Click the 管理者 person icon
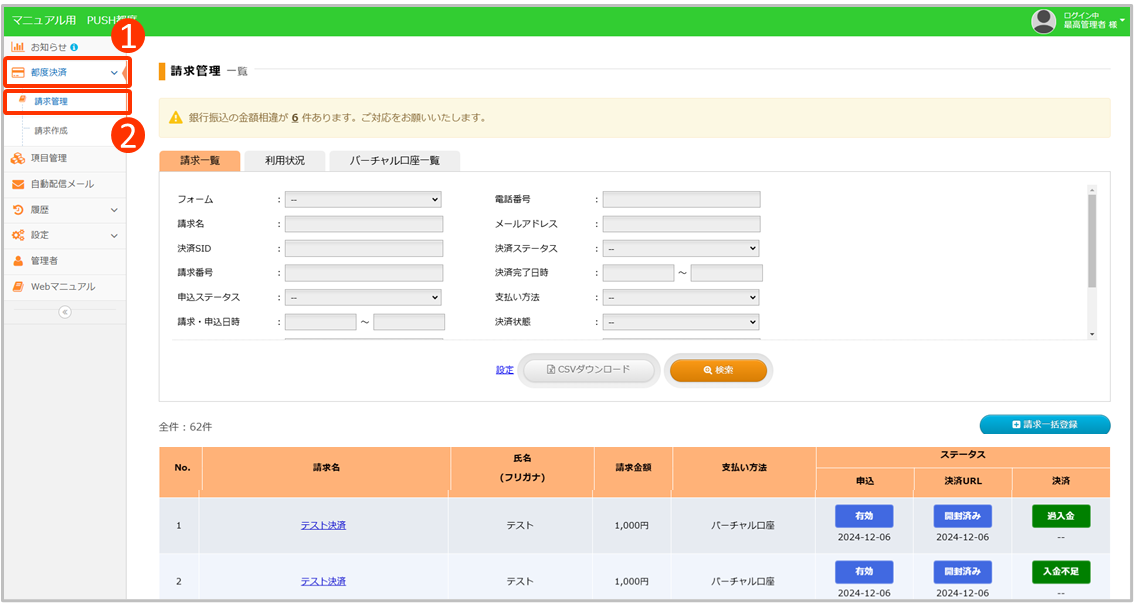 [18, 261]
